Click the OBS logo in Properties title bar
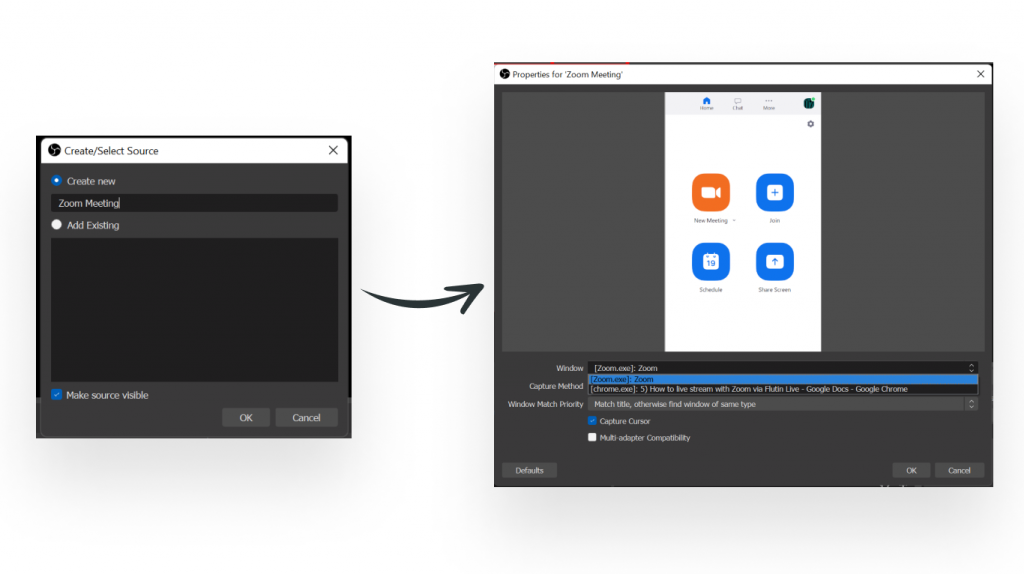Image resolution: width=1024 pixels, height=574 pixels. [x=505, y=74]
